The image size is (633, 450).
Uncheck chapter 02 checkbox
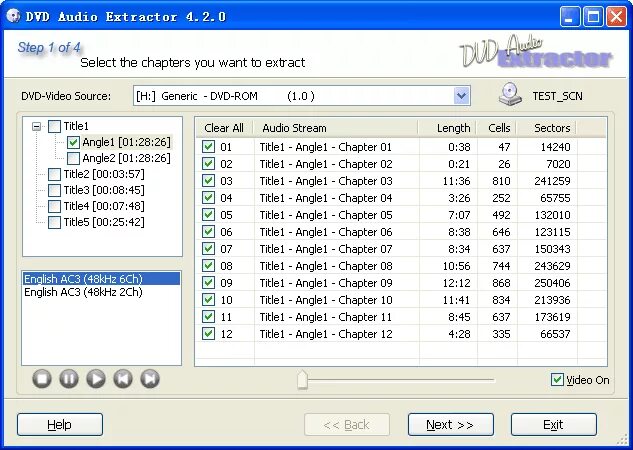point(208,163)
